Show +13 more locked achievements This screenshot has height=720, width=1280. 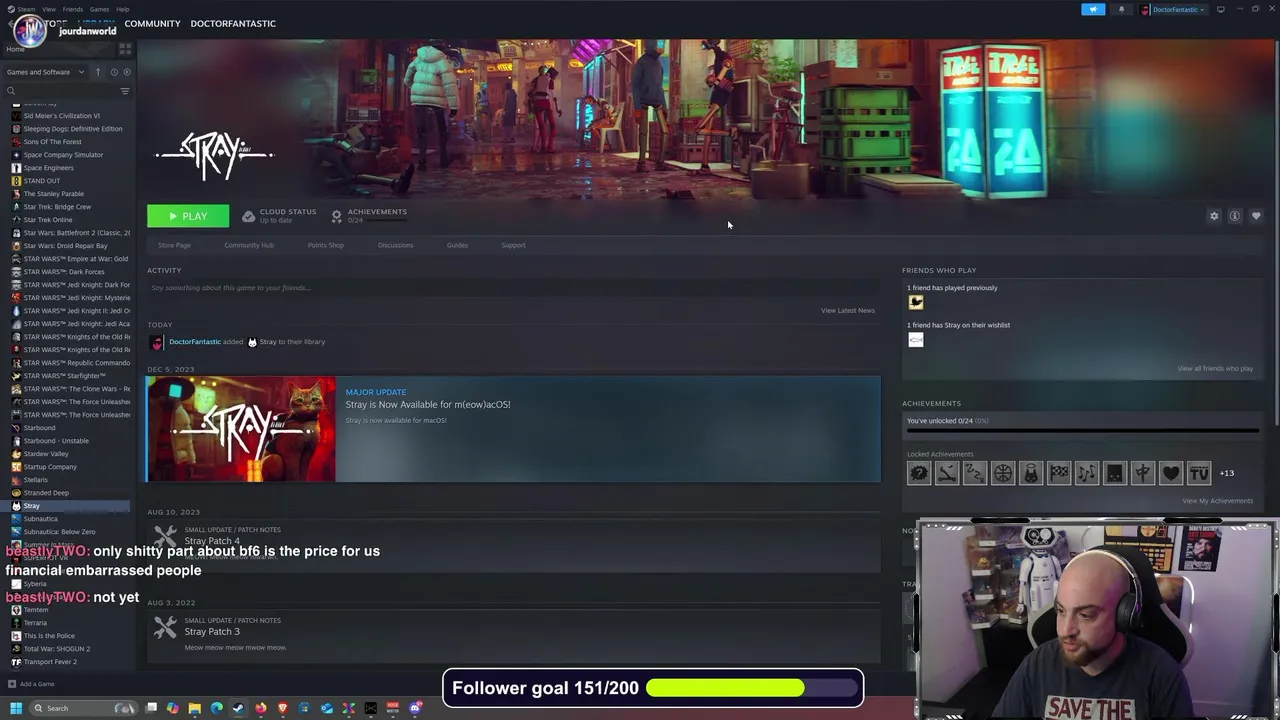click(x=1226, y=473)
